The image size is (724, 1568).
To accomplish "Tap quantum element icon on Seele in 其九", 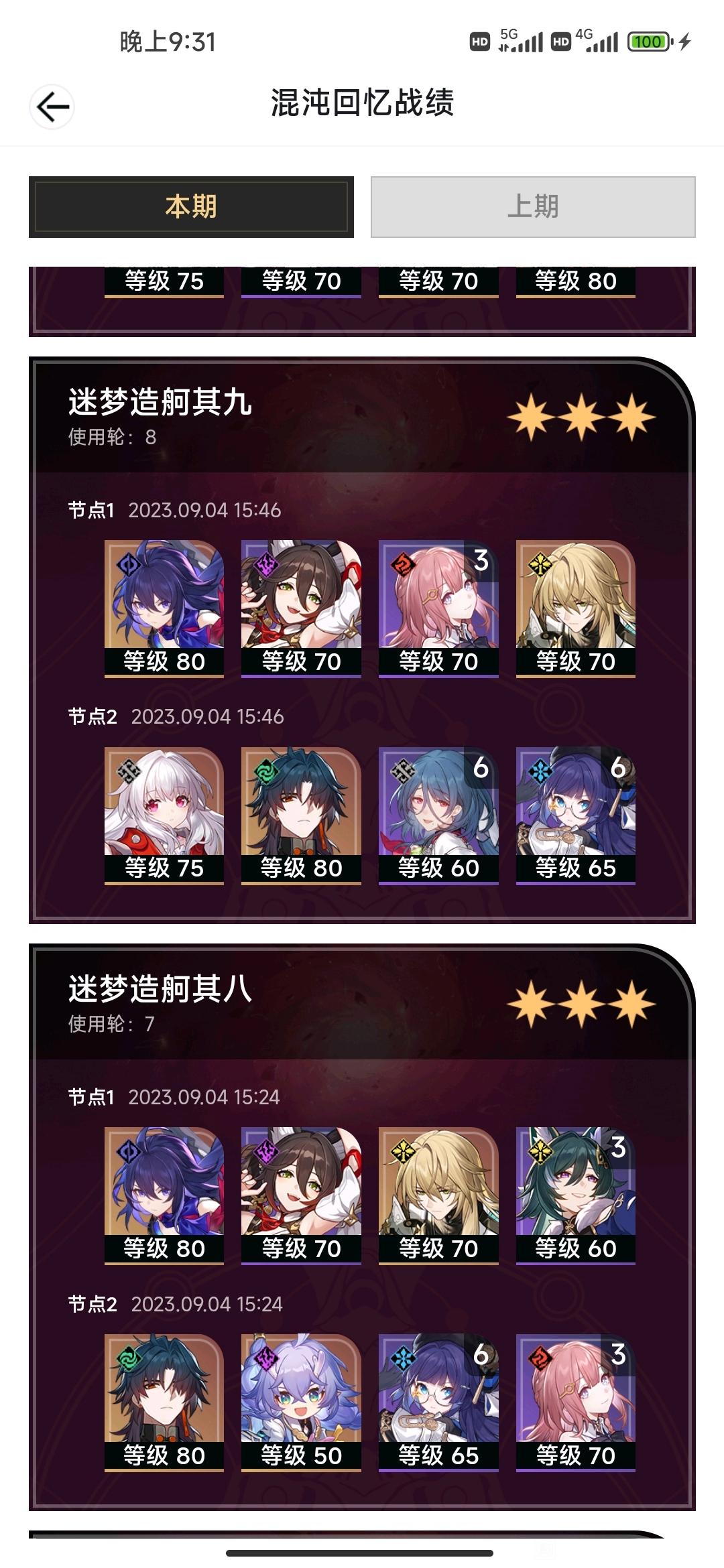I will [128, 565].
